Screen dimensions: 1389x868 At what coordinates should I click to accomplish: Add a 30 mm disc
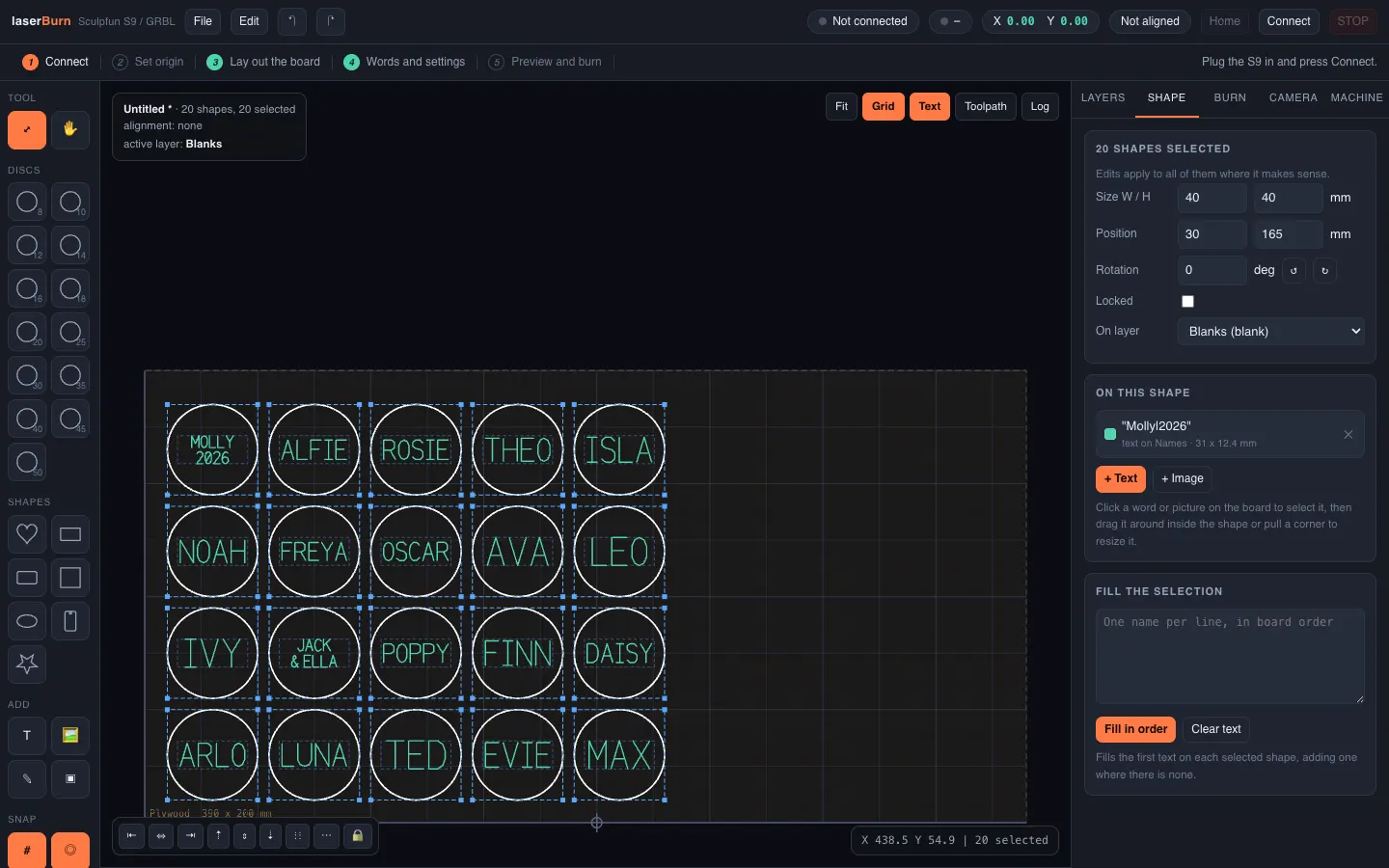point(27,376)
